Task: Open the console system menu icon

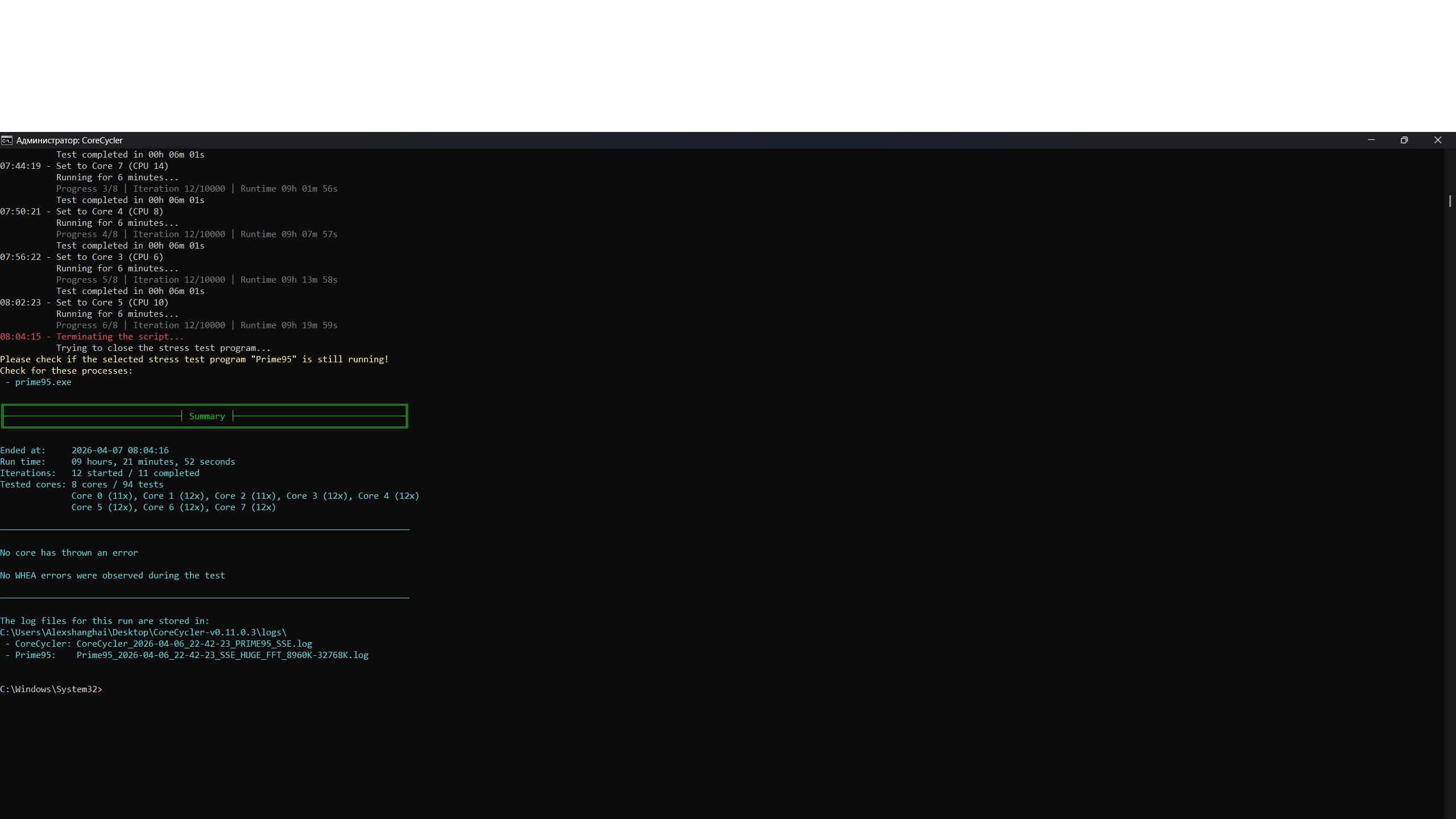Action: [x=7, y=140]
